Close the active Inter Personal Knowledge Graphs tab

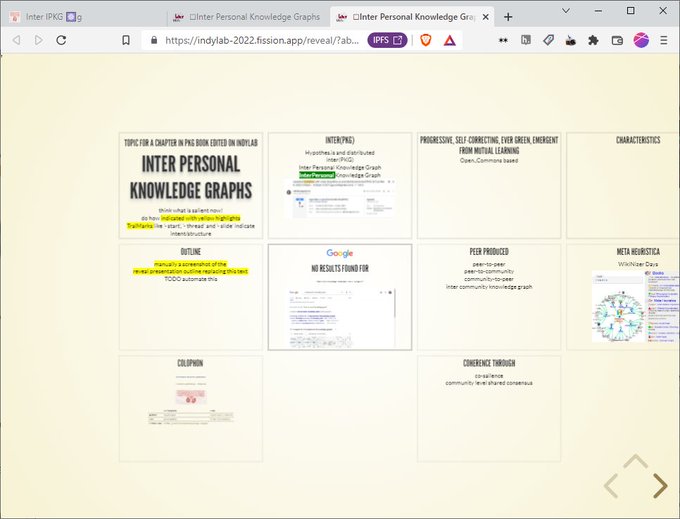tap(486, 17)
